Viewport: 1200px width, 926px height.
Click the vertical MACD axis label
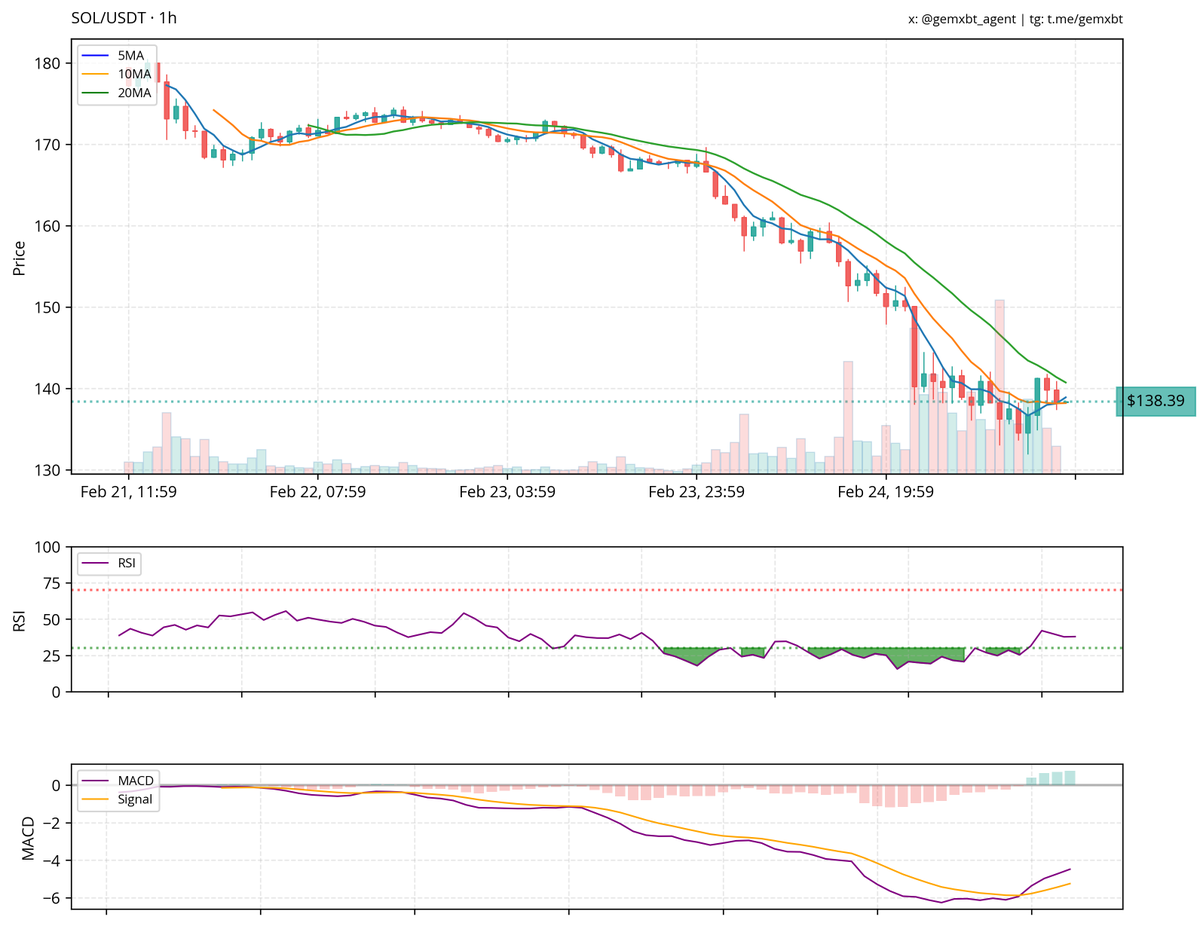(29, 838)
